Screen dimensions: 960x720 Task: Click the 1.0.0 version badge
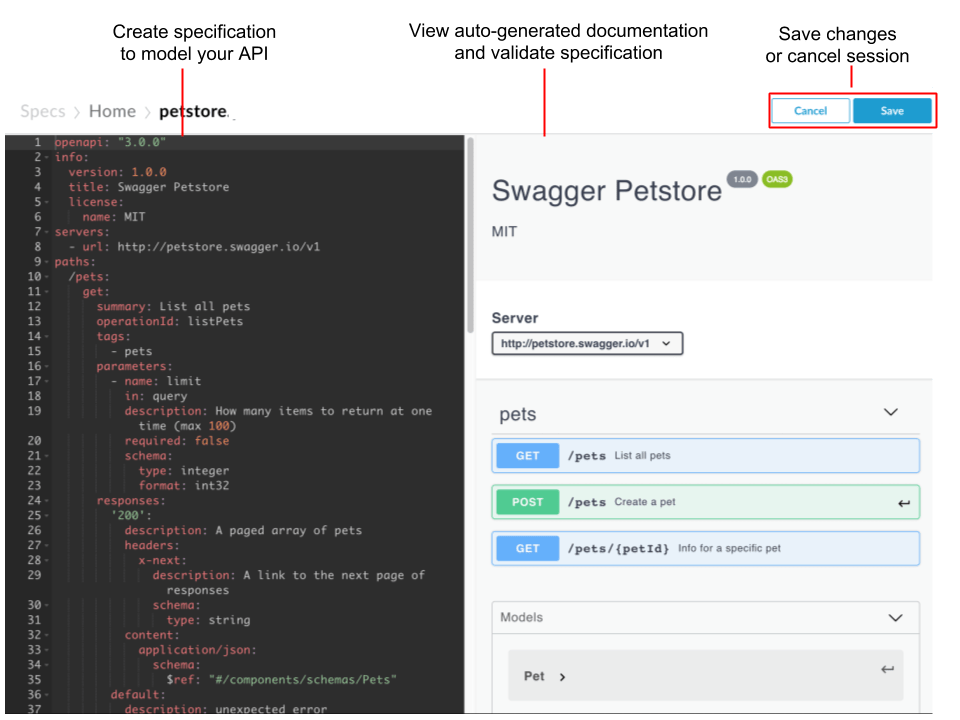point(742,179)
